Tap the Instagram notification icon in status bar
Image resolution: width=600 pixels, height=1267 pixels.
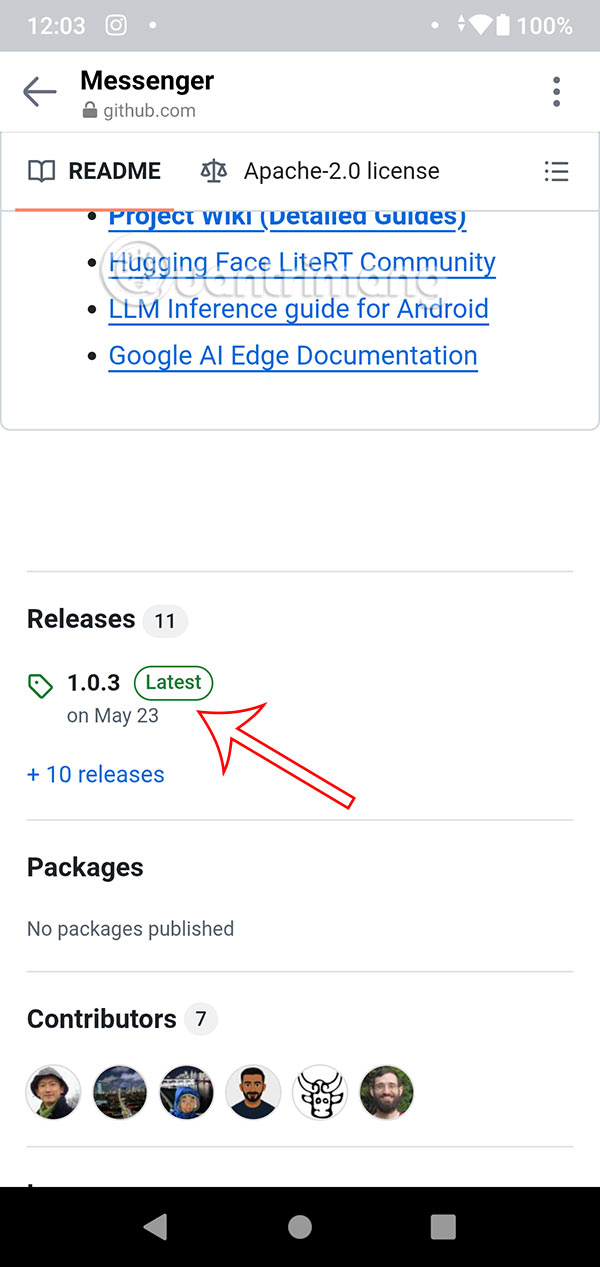click(x=116, y=25)
